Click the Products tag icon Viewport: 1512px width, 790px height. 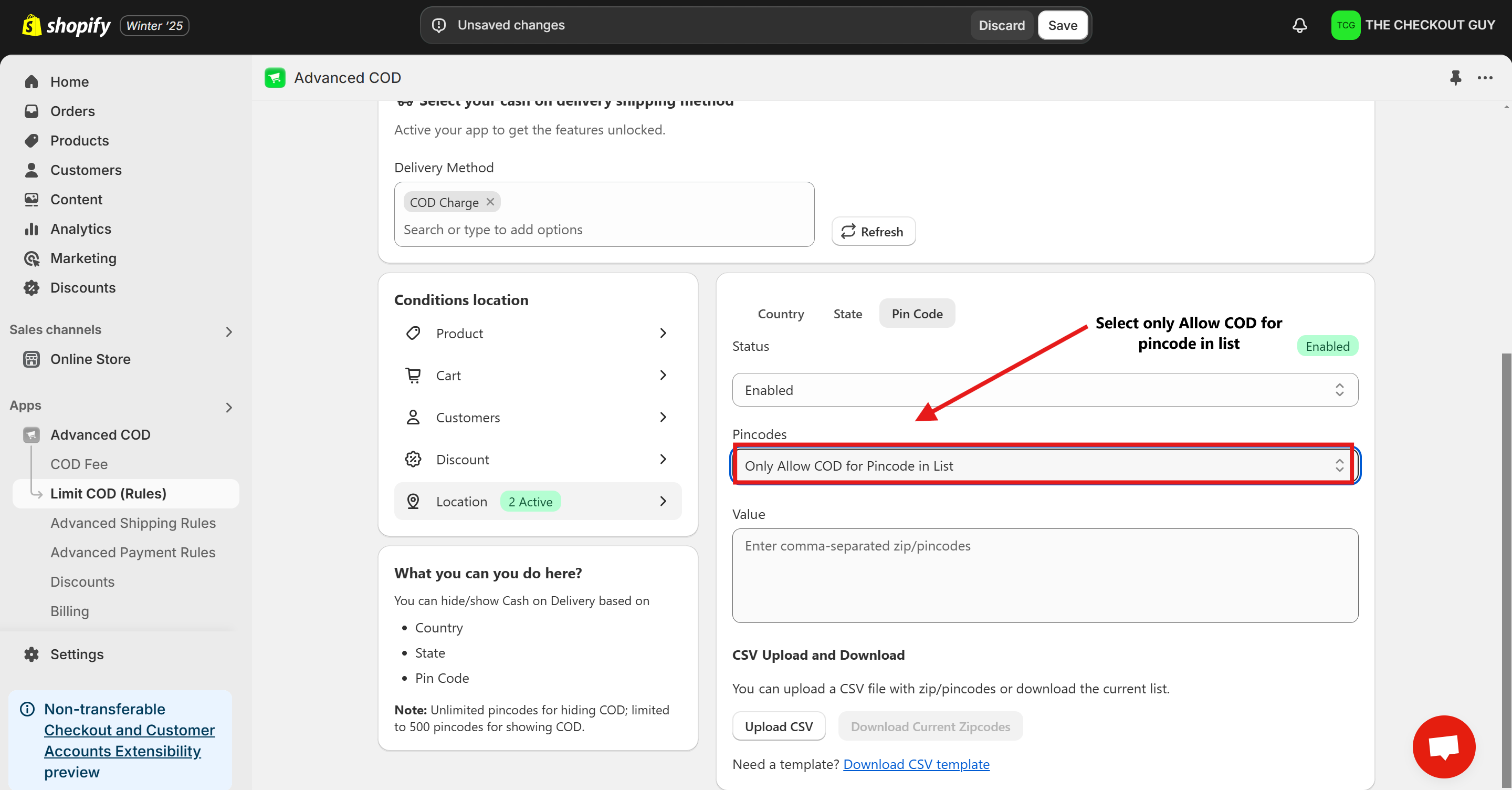[31, 140]
